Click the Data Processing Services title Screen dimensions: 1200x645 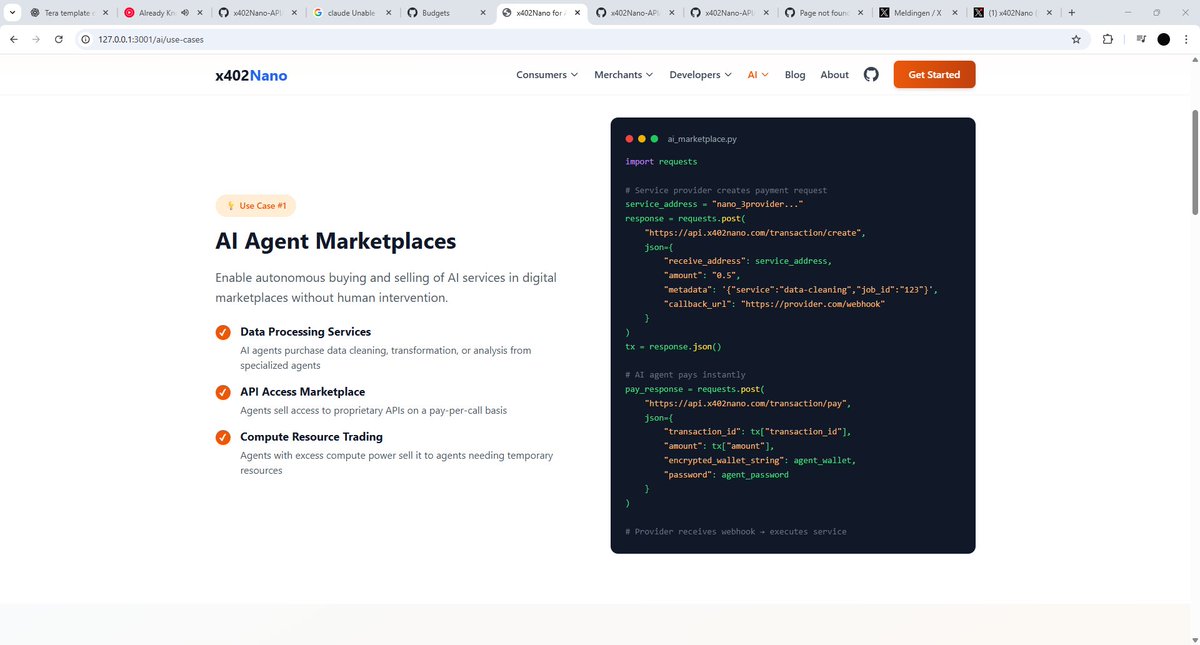[305, 332]
